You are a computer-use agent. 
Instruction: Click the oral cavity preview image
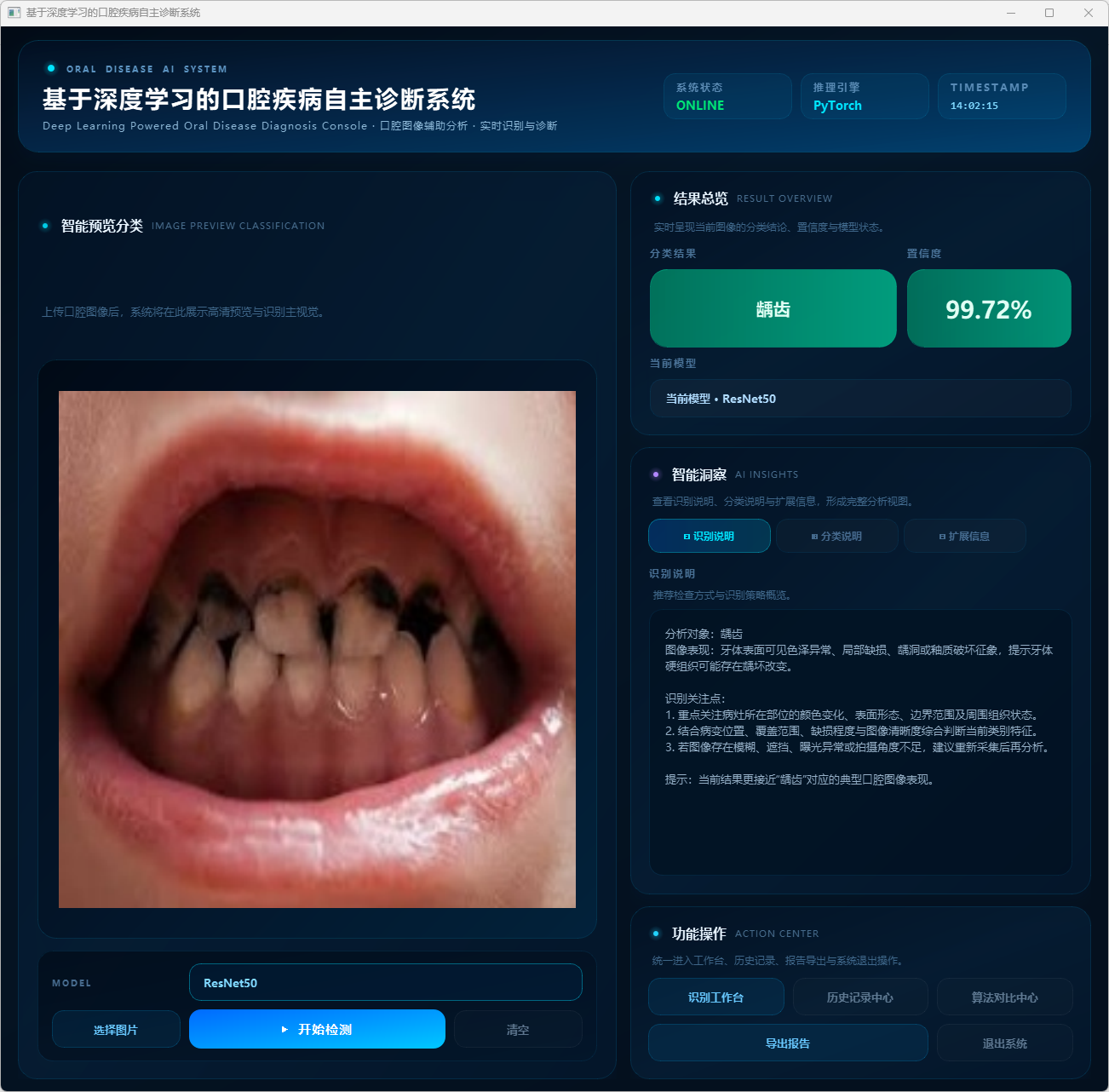point(317,649)
